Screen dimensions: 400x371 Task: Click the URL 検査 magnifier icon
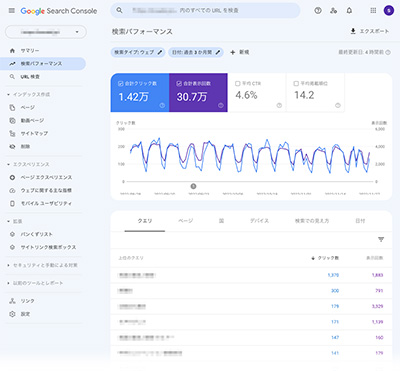point(12,77)
